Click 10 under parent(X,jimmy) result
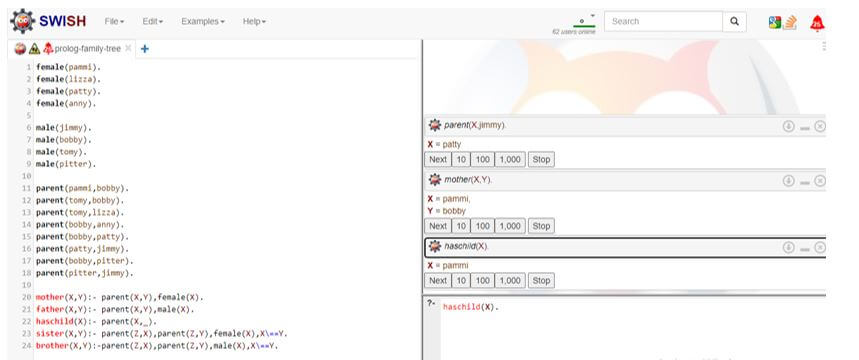The image size is (859, 360). (x=461, y=159)
